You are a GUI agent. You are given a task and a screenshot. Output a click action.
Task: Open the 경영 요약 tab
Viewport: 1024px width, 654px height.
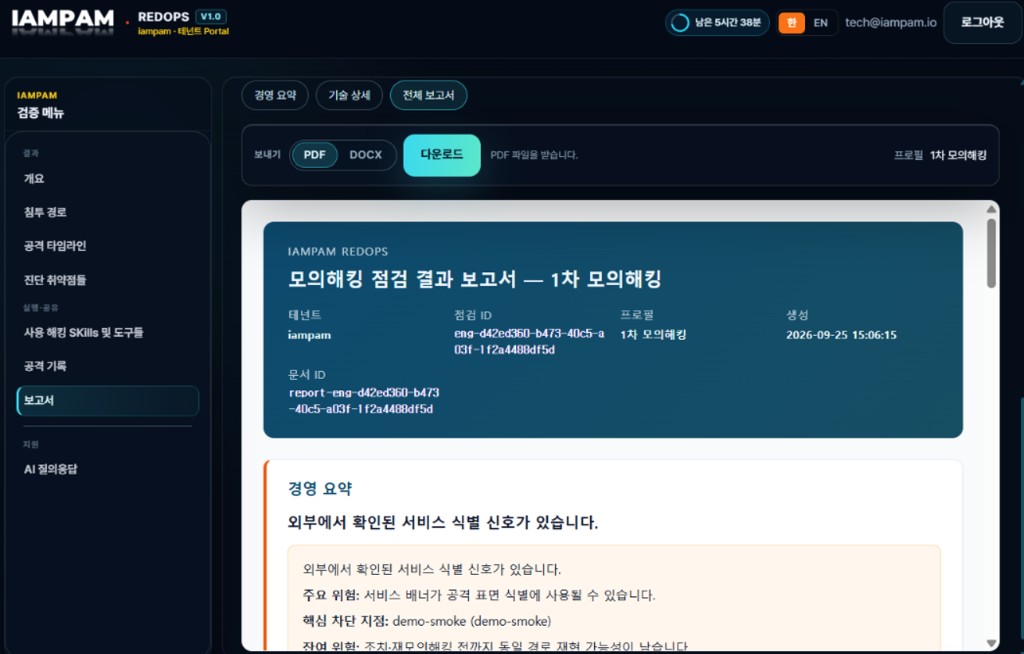pos(275,95)
